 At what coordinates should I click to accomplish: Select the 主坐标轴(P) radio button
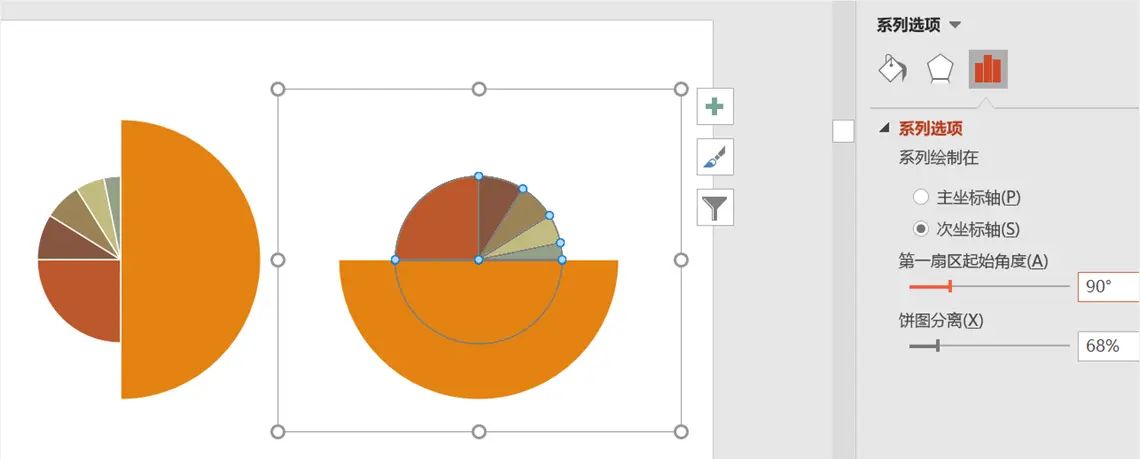pyautogui.click(x=921, y=197)
